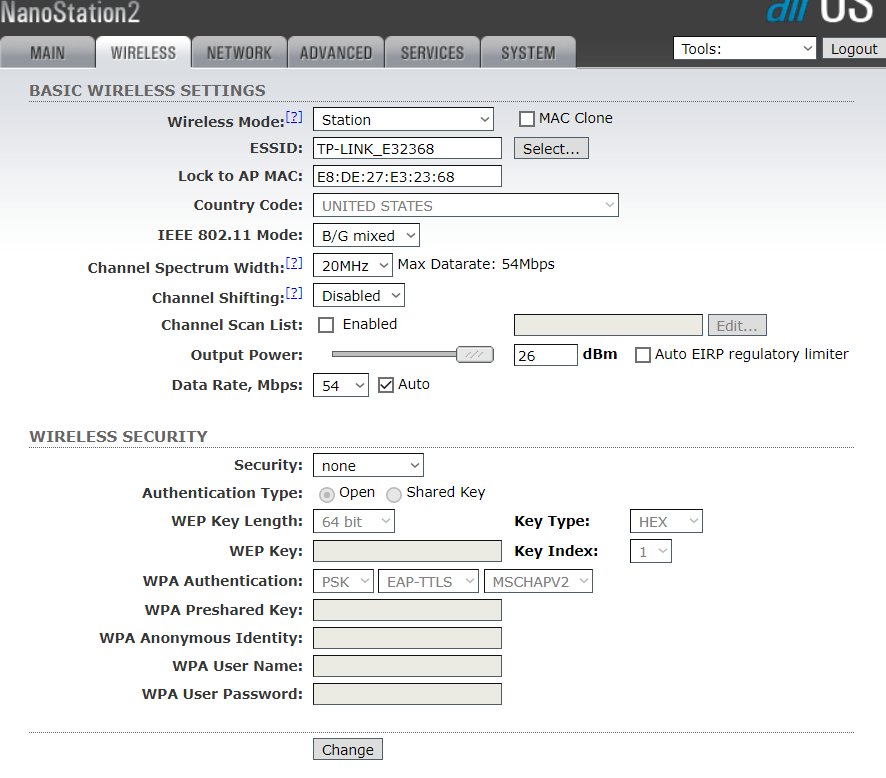Open the WEP Key Length dropdown
The width and height of the screenshot is (886, 778).
coord(354,521)
